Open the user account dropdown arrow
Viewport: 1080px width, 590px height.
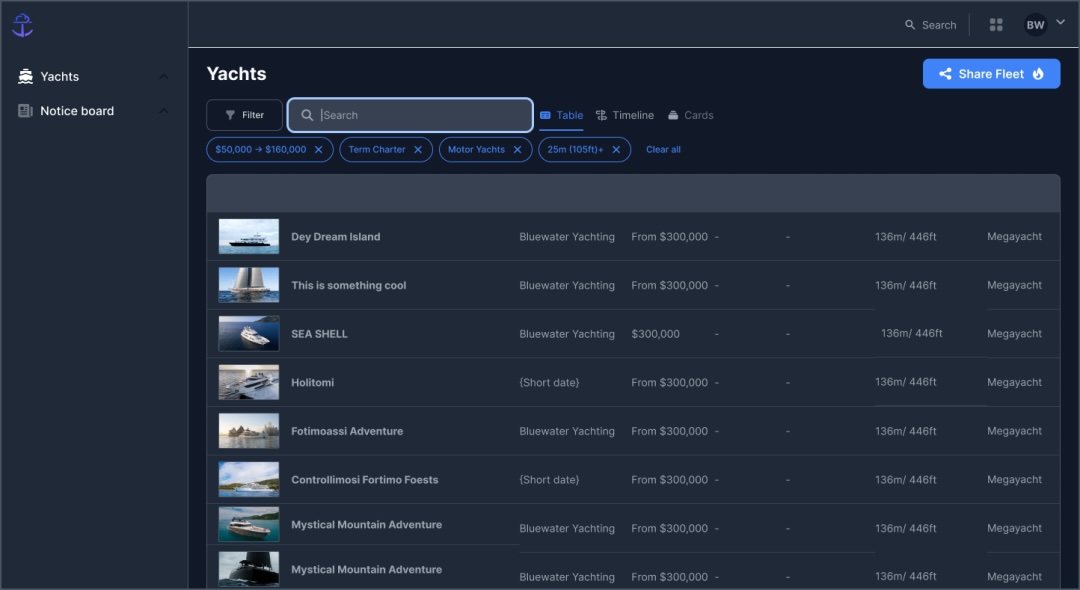tap(1060, 23)
